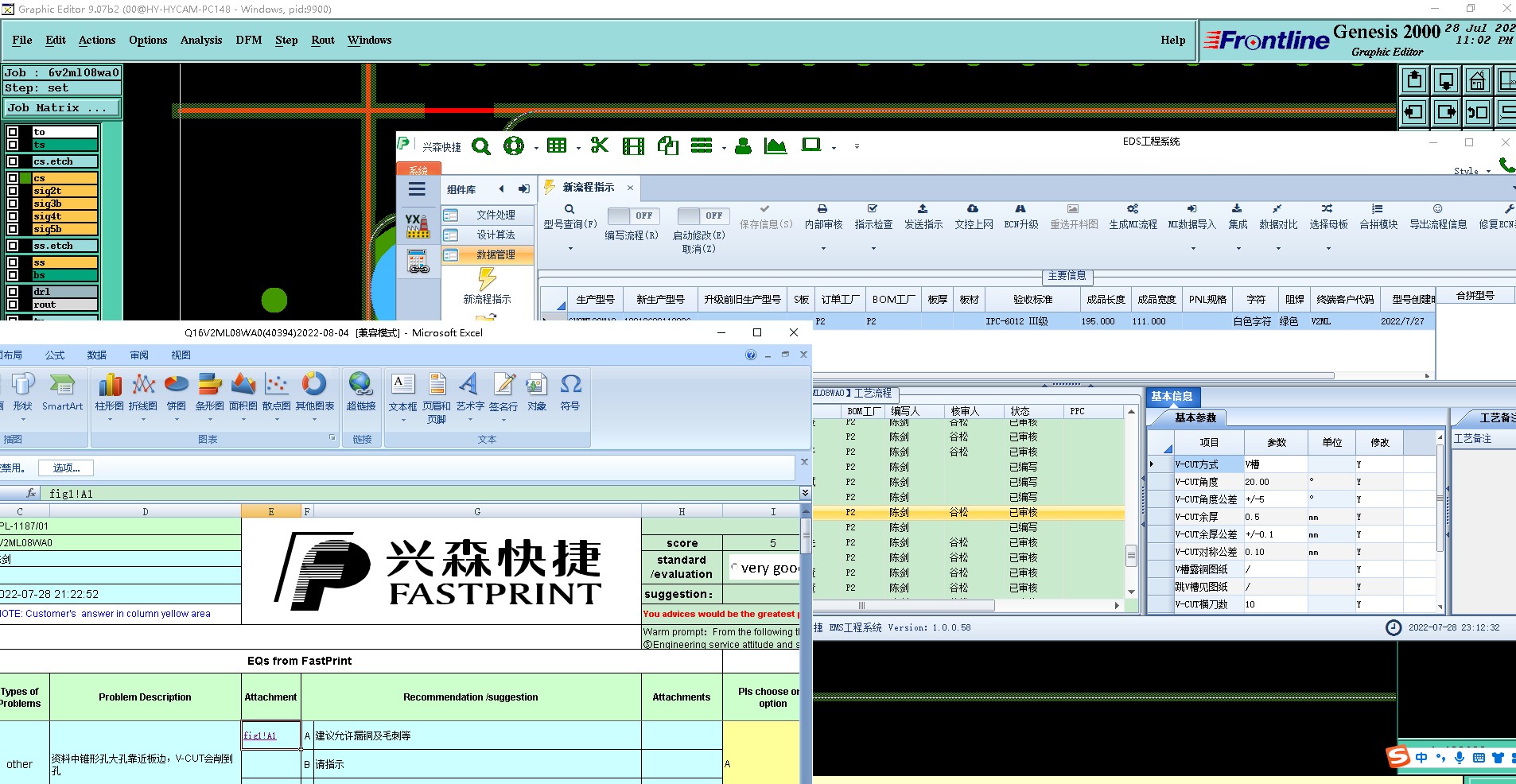Click the Sogou input method S icon
1516x784 pixels.
pyautogui.click(x=1397, y=756)
